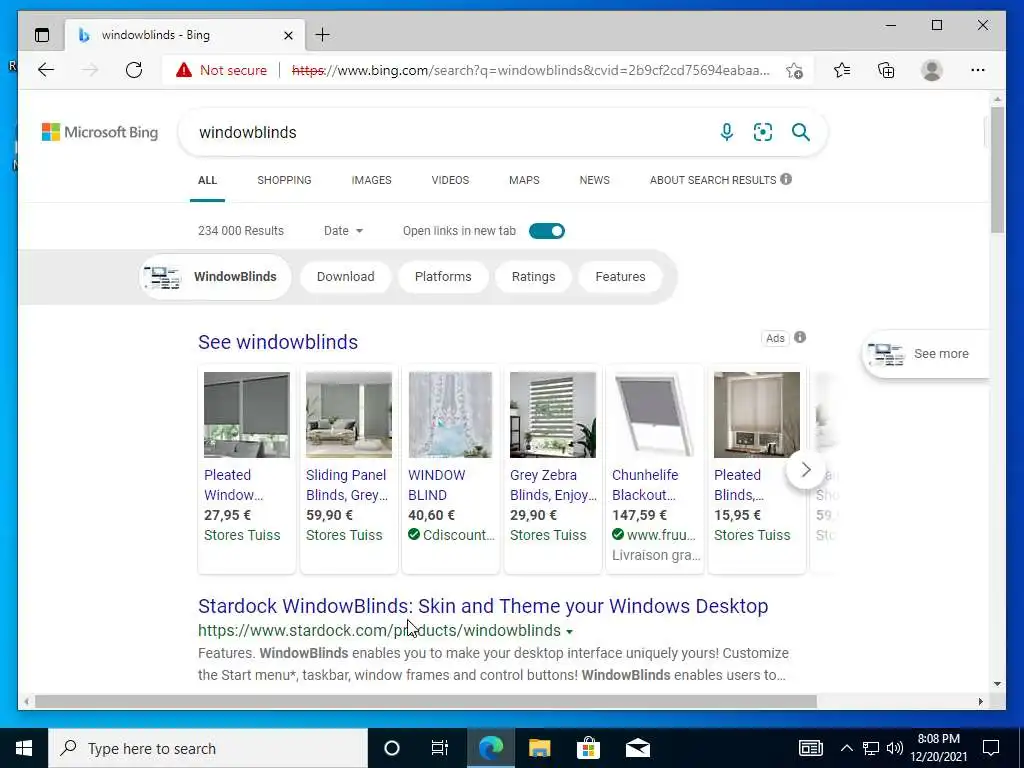Switch to the SHOPPING tab
Viewport: 1024px width, 768px height.
click(284, 180)
